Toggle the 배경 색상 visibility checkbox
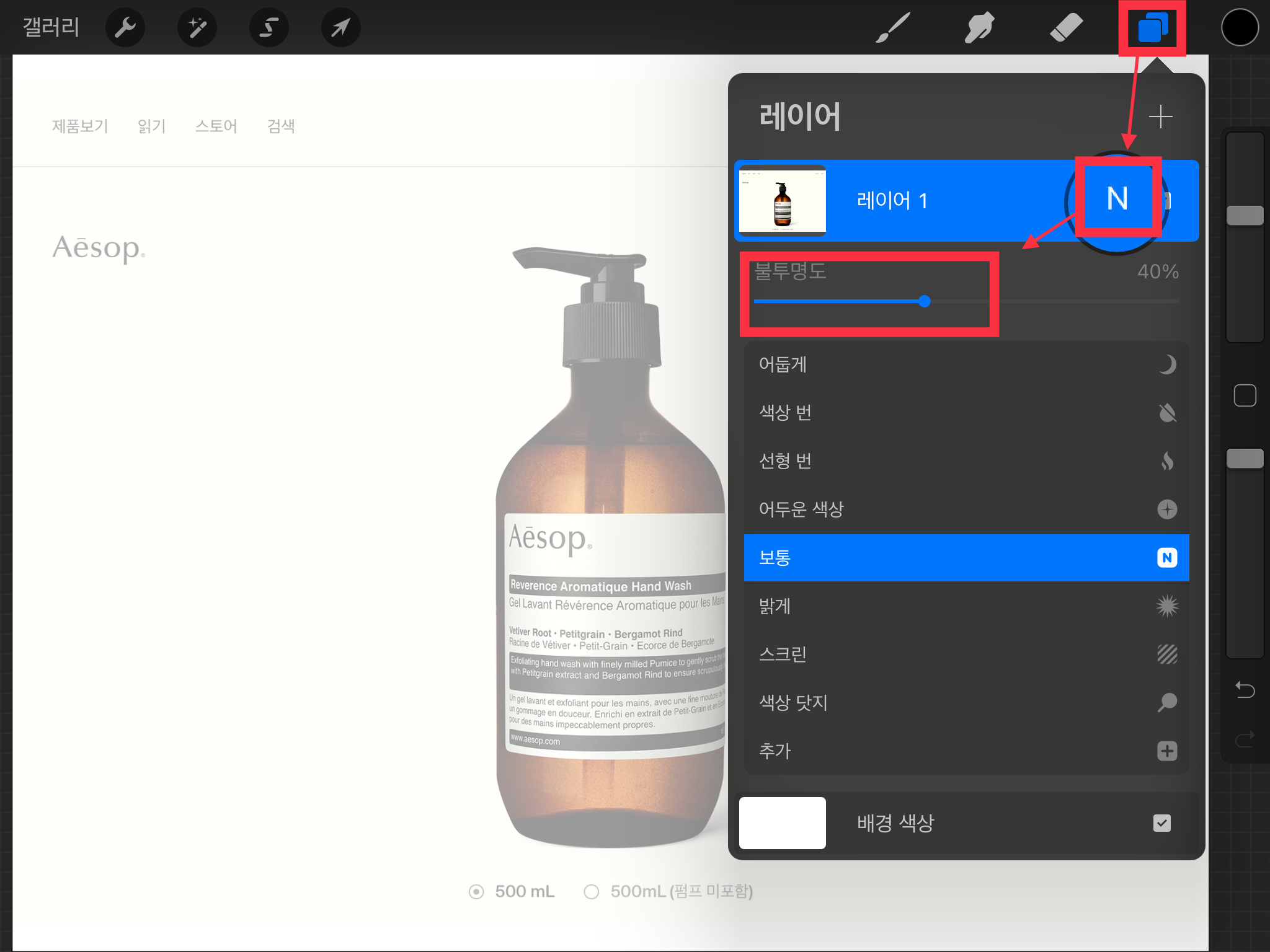 pos(1161,823)
